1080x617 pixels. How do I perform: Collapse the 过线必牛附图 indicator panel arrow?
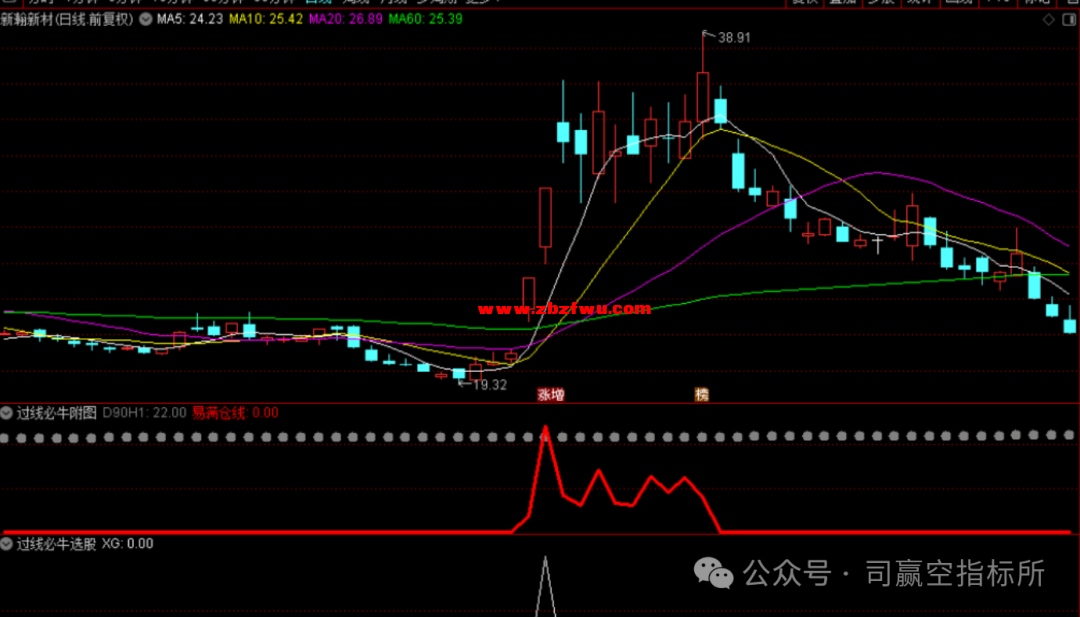7,413
